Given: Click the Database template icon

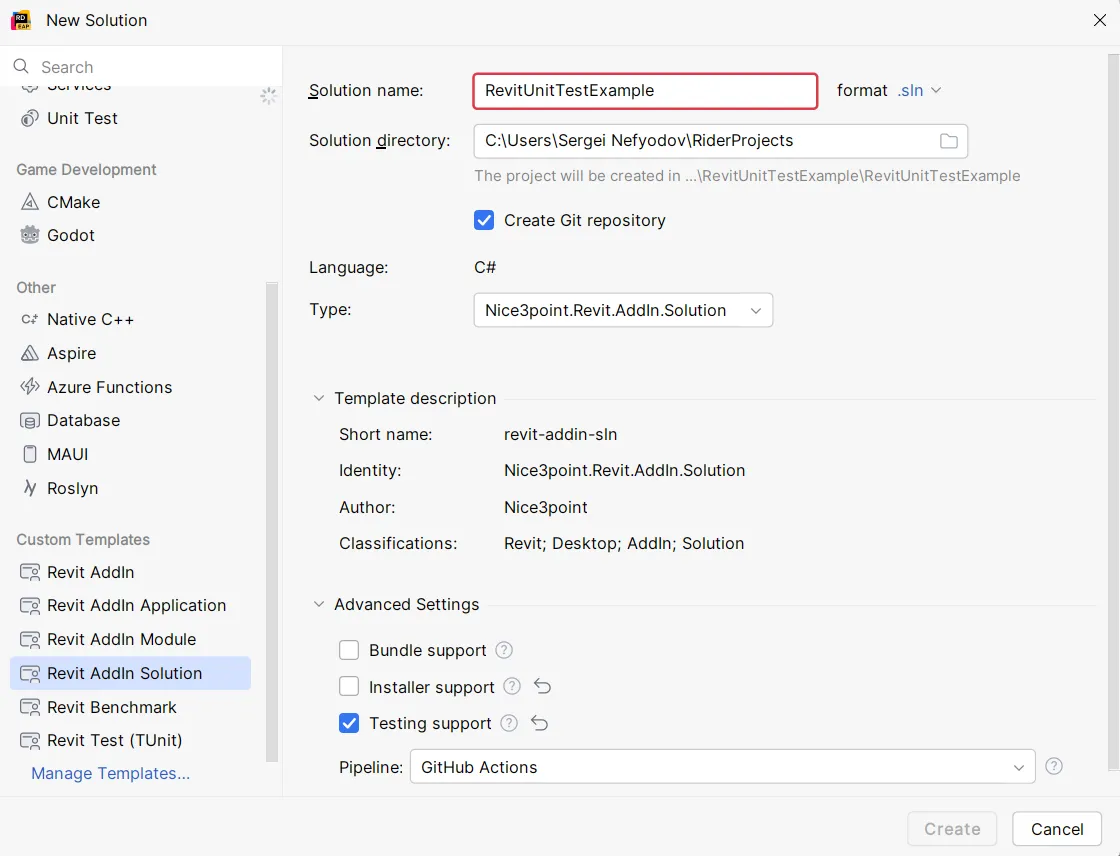Looking at the screenshot, I should 30,421.
